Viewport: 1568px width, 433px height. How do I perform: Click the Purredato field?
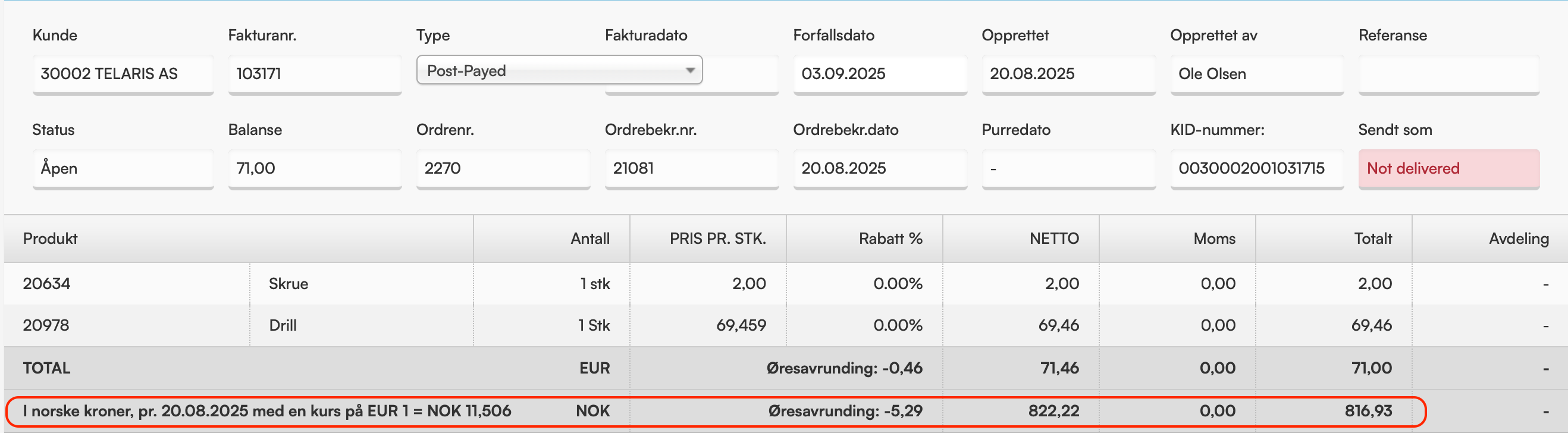coord(1068,168)
